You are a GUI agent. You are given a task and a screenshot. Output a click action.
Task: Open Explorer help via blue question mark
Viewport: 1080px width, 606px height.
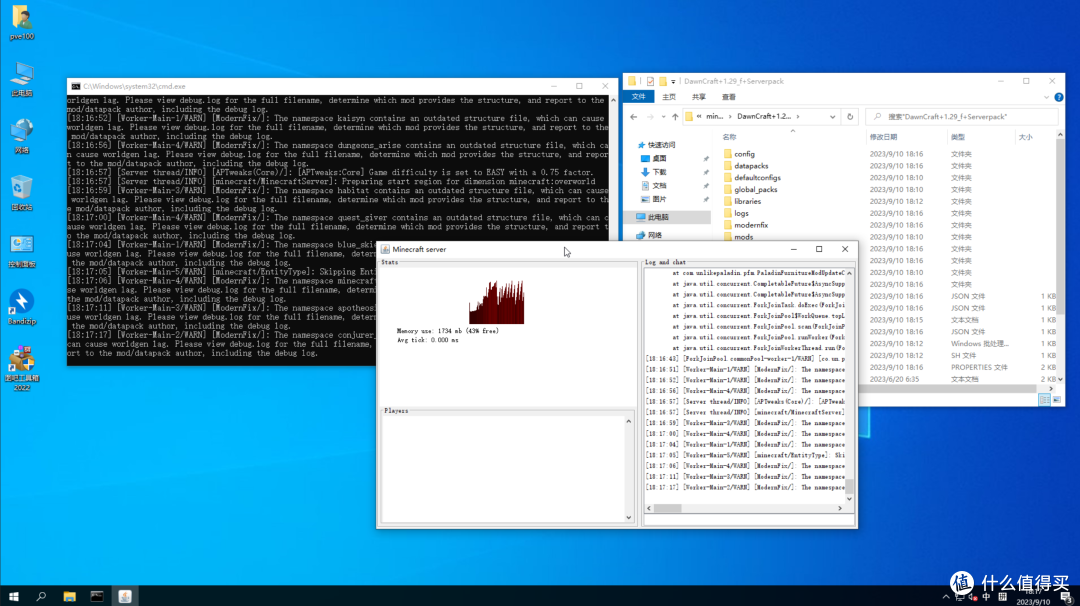tap(1059, 97)
